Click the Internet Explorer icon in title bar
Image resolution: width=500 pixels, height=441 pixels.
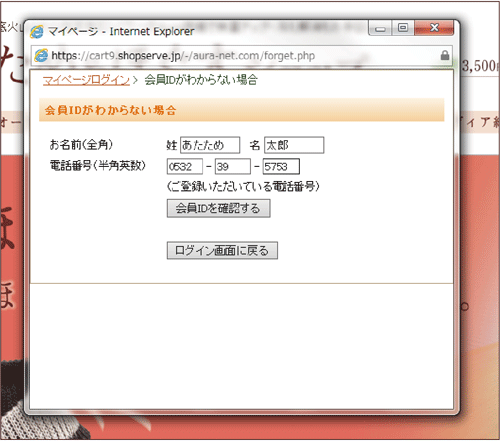(37, 32)
